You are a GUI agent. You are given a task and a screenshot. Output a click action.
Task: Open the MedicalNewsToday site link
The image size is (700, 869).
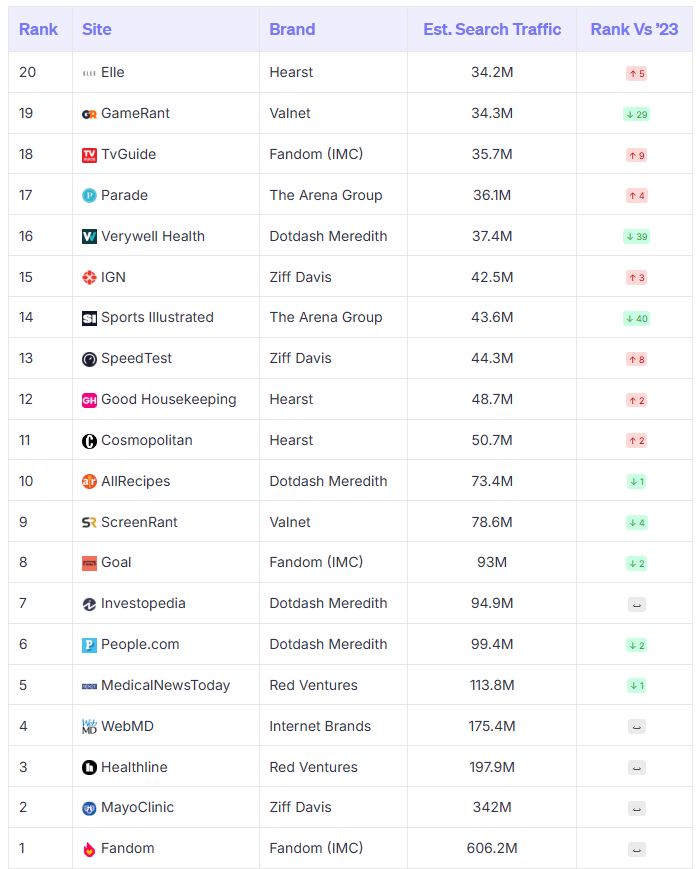[x=165, y=686]
